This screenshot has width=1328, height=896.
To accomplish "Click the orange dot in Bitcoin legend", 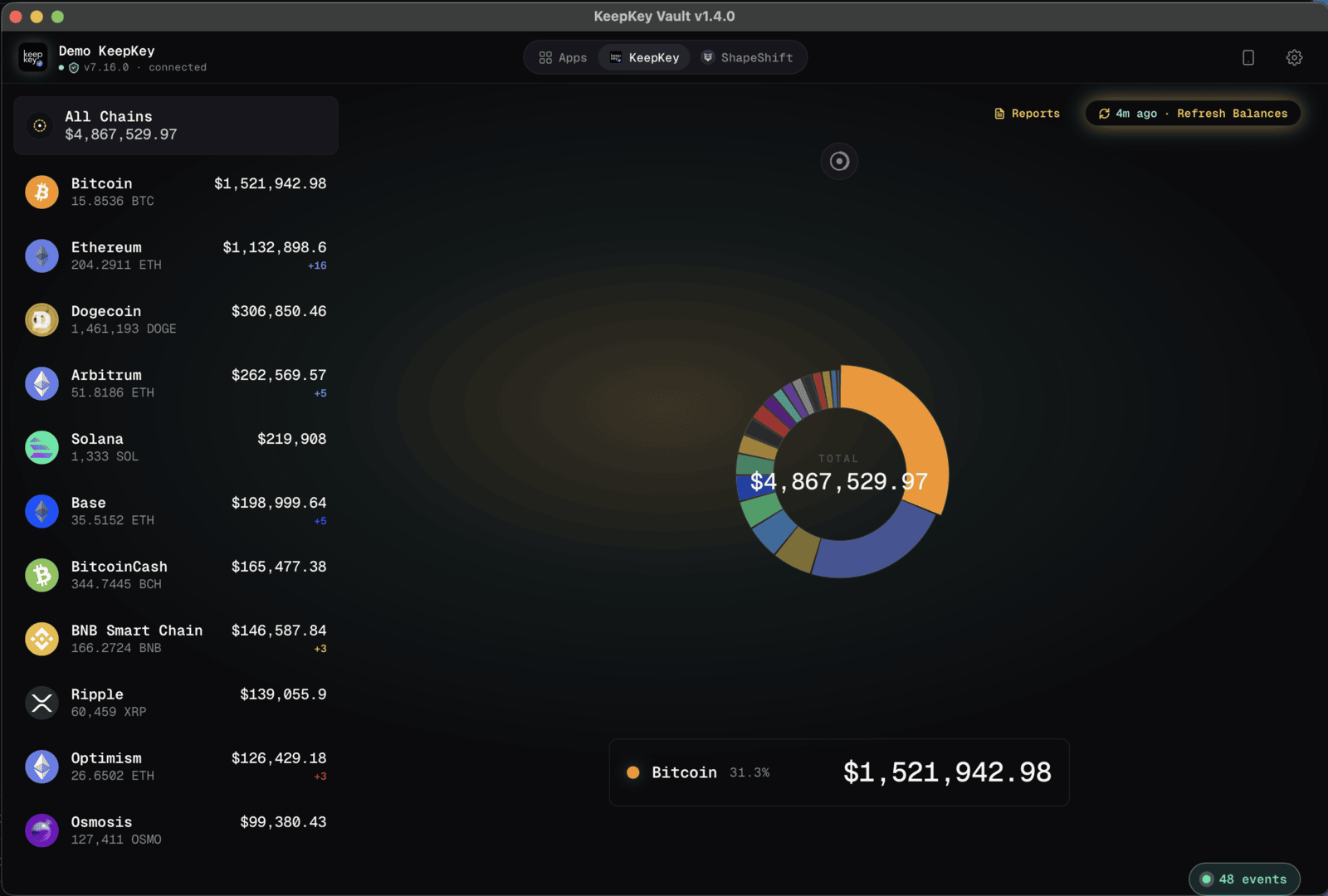I will coord(633,772).
